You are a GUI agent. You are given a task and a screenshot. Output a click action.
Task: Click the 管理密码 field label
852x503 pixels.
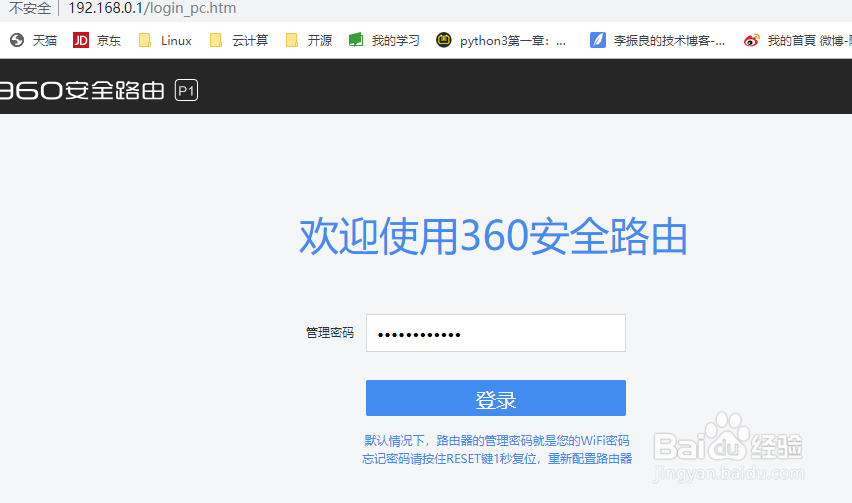point(330,332)
